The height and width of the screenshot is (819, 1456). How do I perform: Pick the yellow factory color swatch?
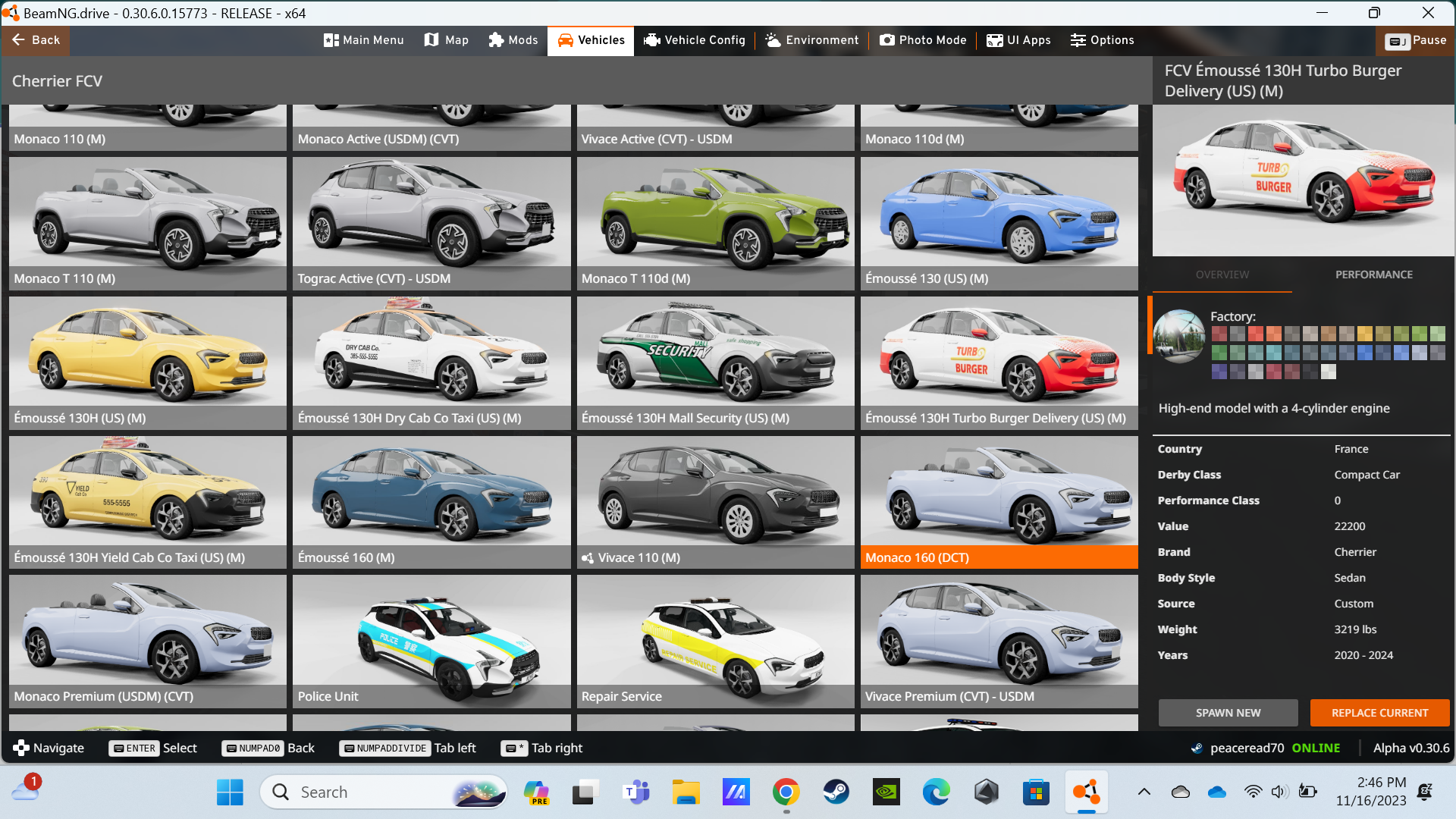(1365, 334)
